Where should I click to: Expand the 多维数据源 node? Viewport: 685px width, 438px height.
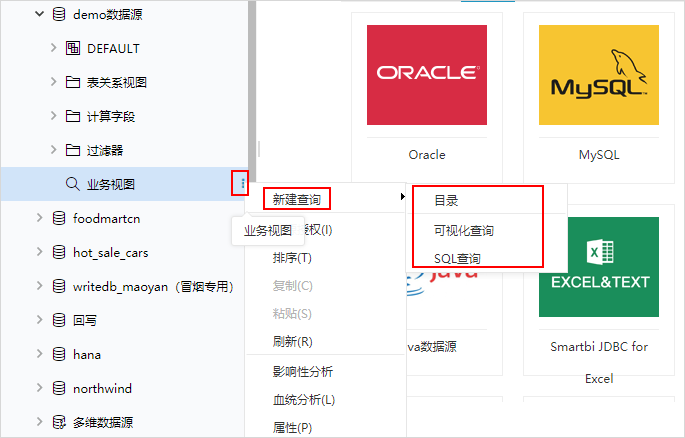[39, 422]
